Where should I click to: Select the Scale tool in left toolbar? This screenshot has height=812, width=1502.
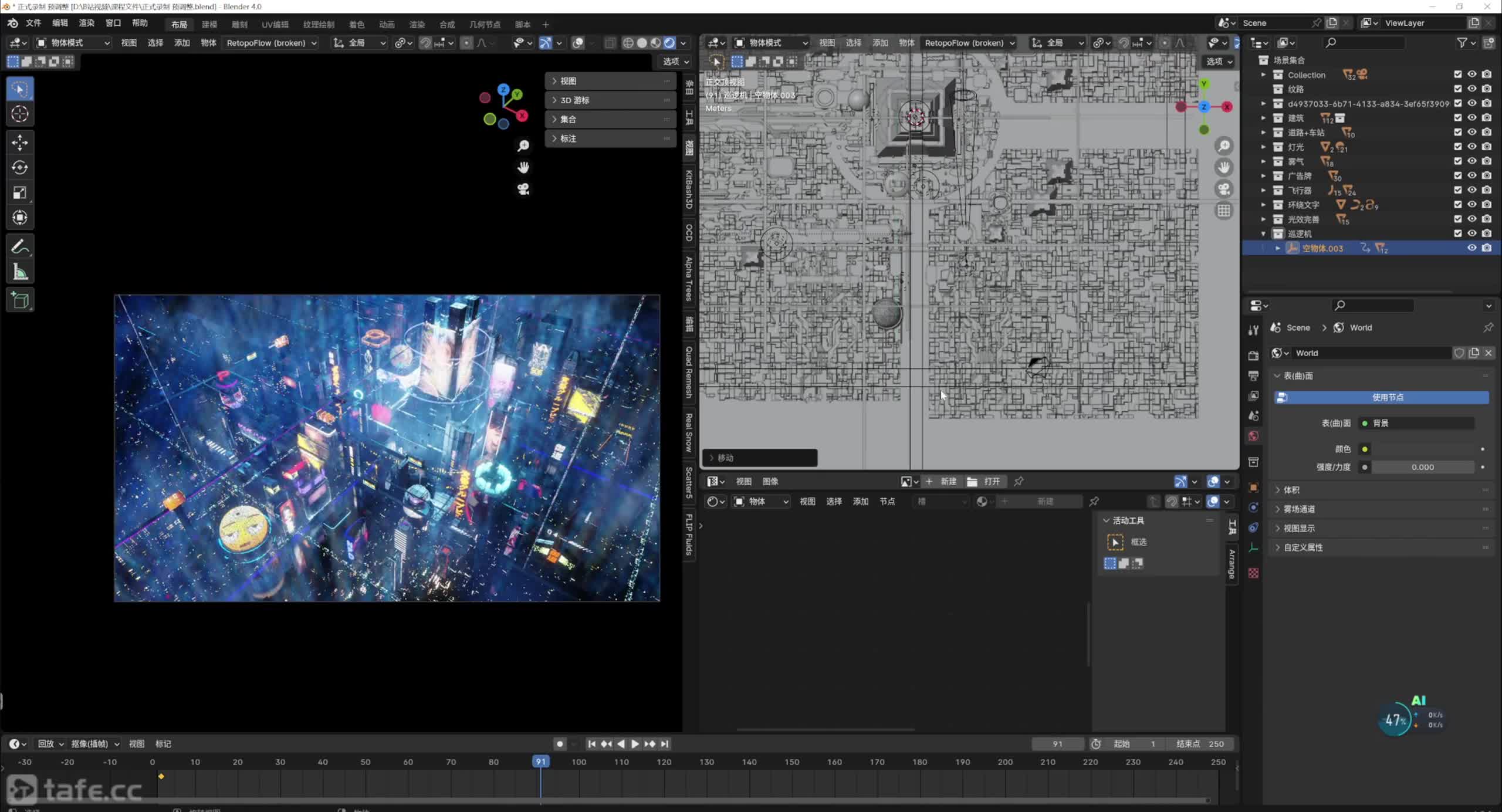20,193
